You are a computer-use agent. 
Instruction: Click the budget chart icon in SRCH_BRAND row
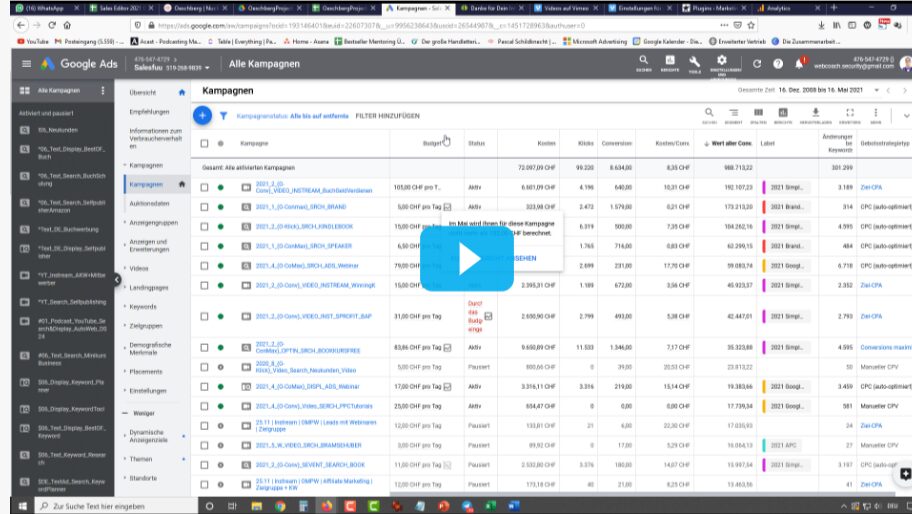click(447, 207)
